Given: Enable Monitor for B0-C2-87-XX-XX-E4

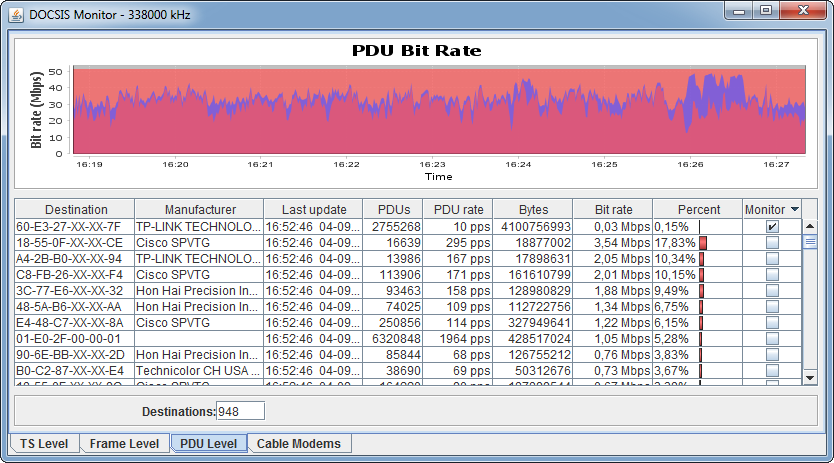Looking at the screenshot, I should point(772,370).
